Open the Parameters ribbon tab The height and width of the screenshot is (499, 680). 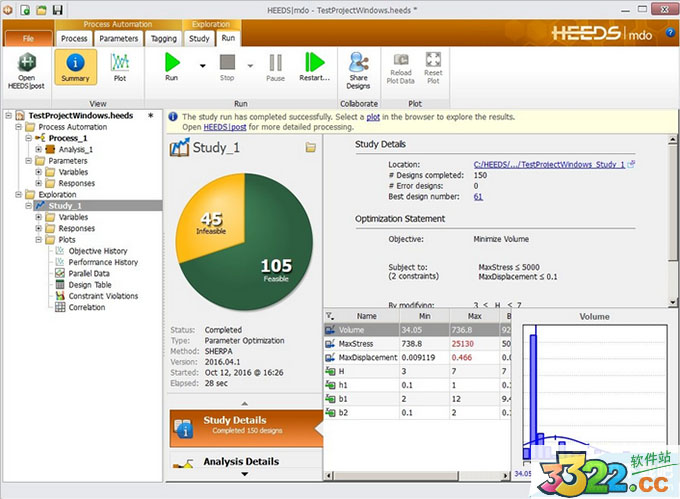(118, 39)
